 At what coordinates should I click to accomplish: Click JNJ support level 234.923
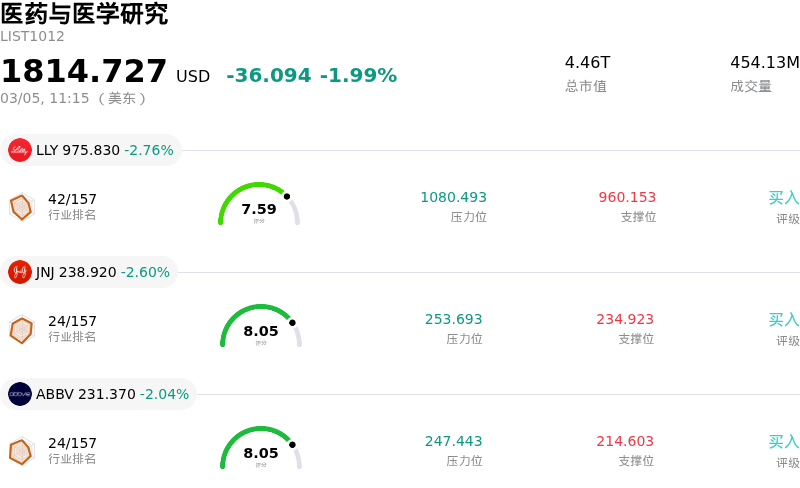[x=625, y=320]
